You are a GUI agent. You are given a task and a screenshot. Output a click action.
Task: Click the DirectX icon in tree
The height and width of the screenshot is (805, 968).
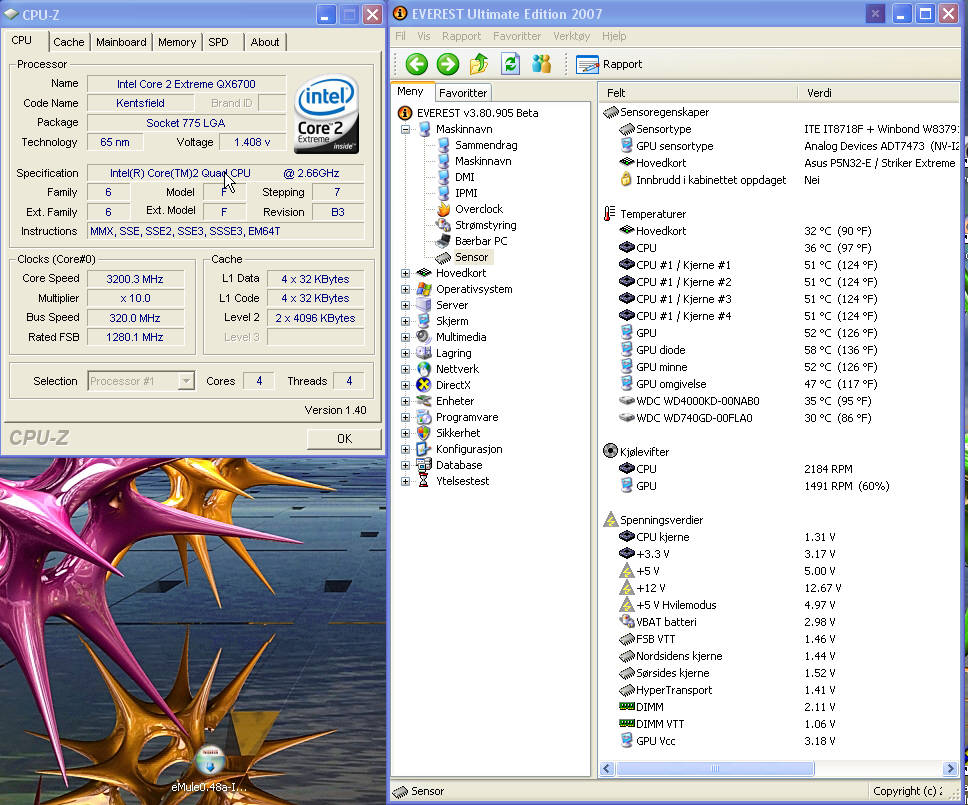424,385
